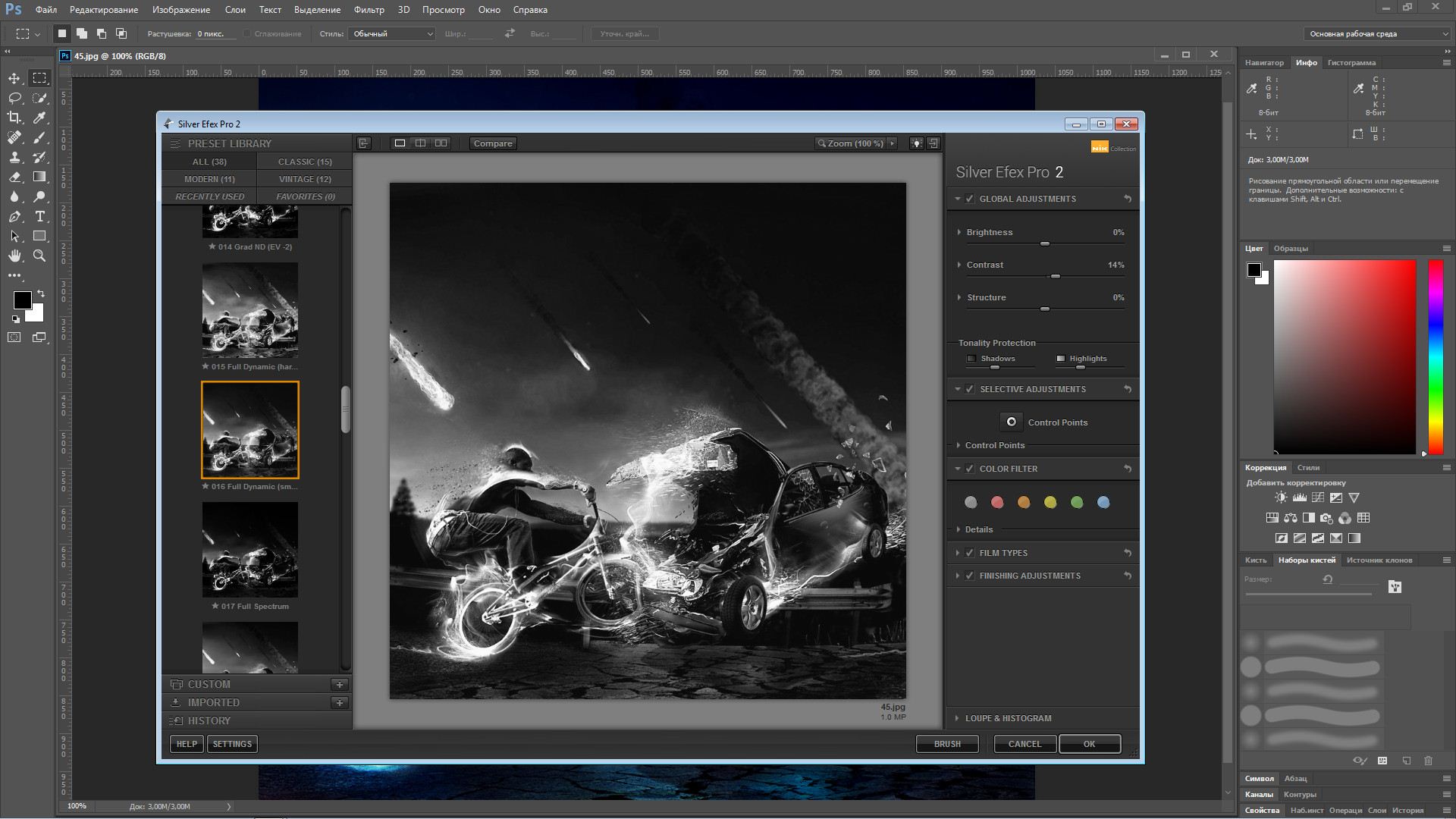Switch to Vintage presets tab
This screenshot has width=1456, height=819.
coord(304,178)
